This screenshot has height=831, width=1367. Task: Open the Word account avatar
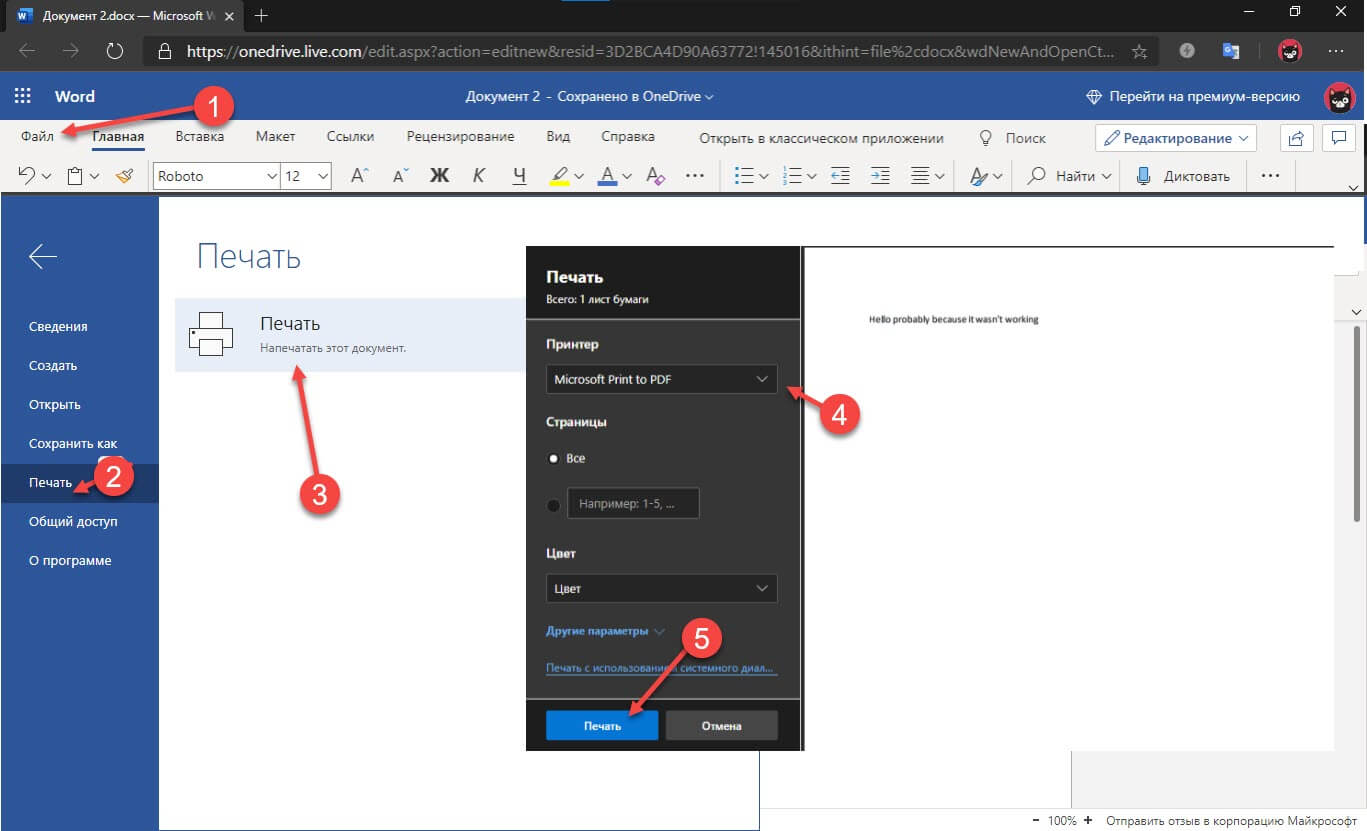click(x=1339, y=97)
